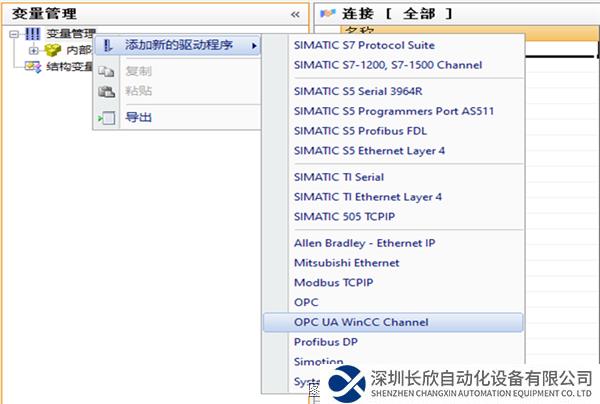The width and height of the screenshot is (600, 404).
Task: Select Allen Bradley - Ethernet IP
Action: pyautogui.click(x=365, y=242)
